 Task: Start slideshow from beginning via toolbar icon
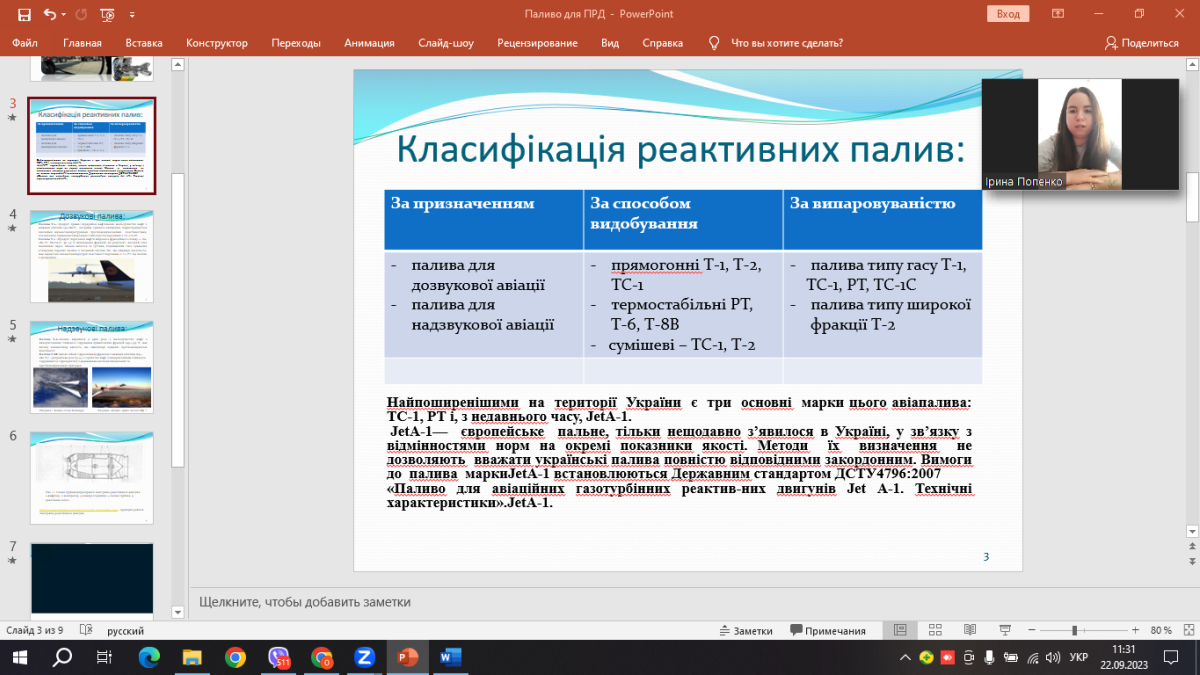click(107, 14)
